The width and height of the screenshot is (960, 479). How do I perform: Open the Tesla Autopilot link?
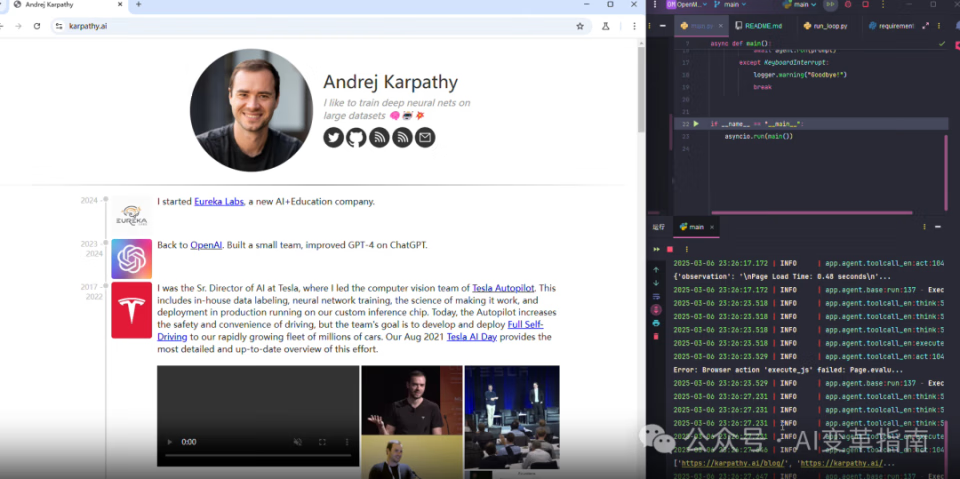503,288
